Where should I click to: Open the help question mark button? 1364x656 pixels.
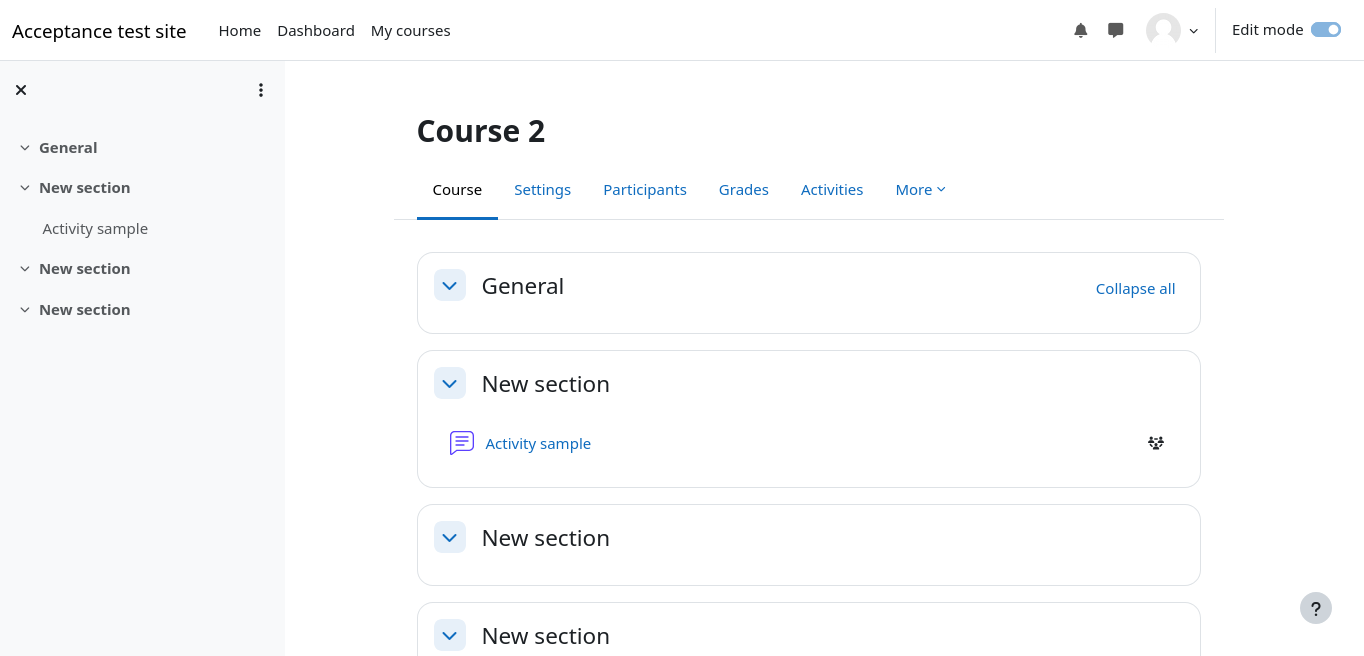[1315, 608]
